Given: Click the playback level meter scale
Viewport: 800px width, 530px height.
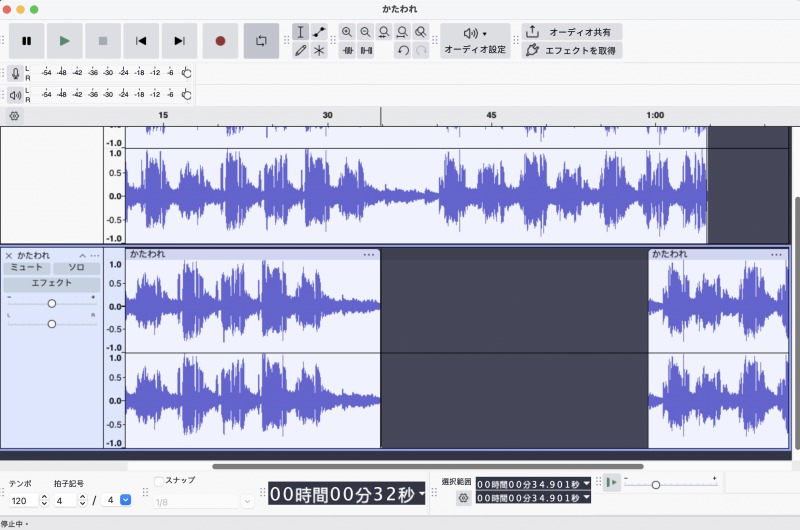Looking at the screenshot, I should 111,94.
